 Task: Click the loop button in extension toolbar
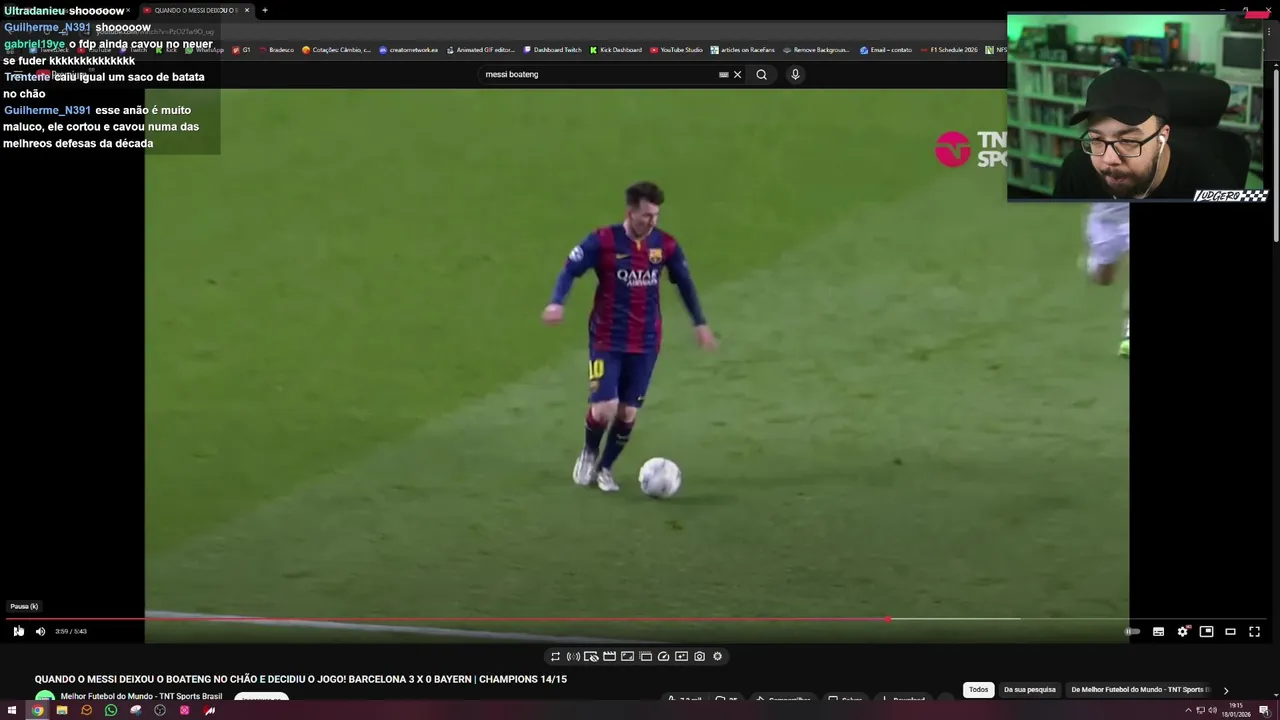pyautogui.click(x=555, y=656)
